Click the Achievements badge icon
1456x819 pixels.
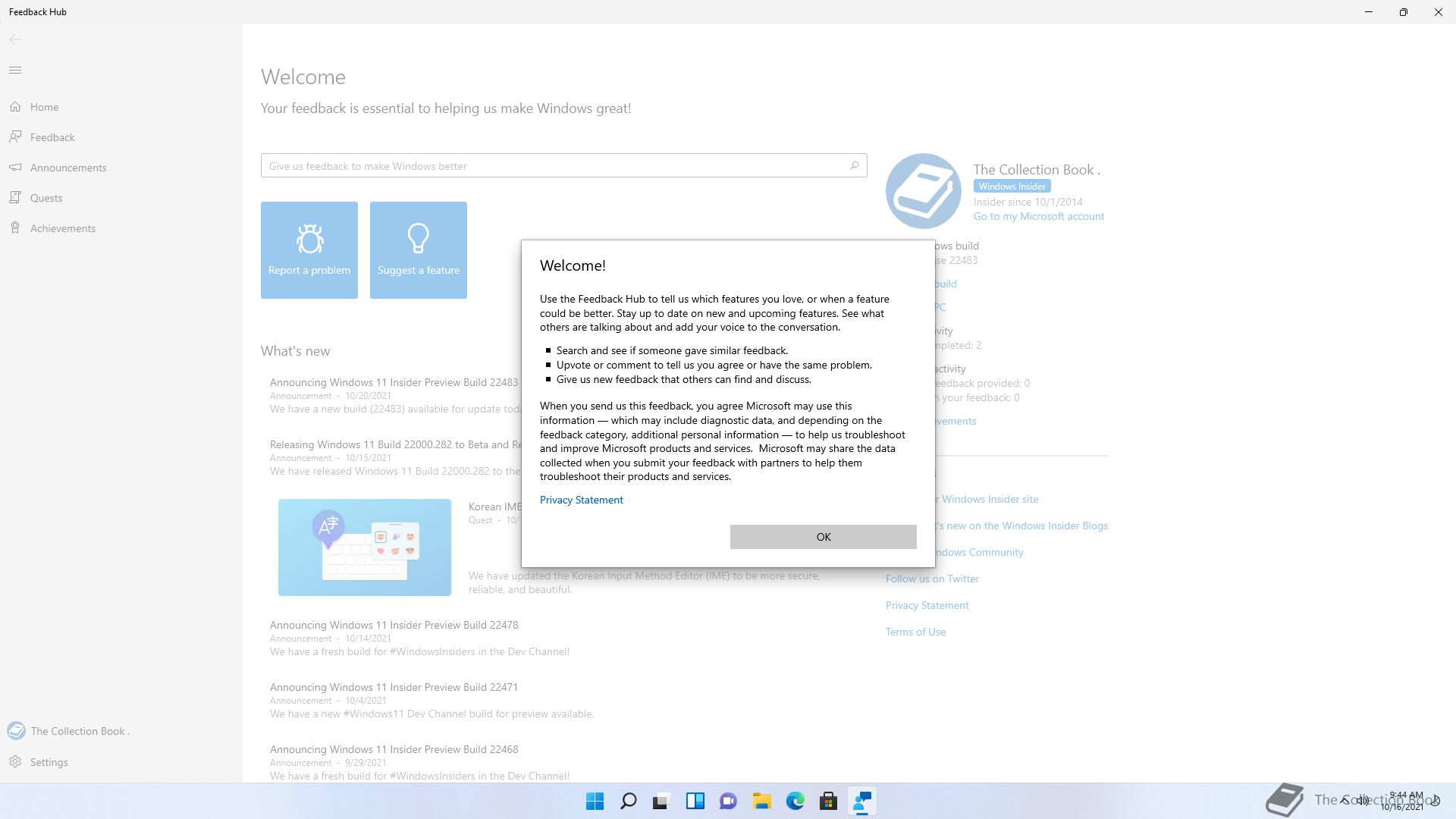(15, 227)
